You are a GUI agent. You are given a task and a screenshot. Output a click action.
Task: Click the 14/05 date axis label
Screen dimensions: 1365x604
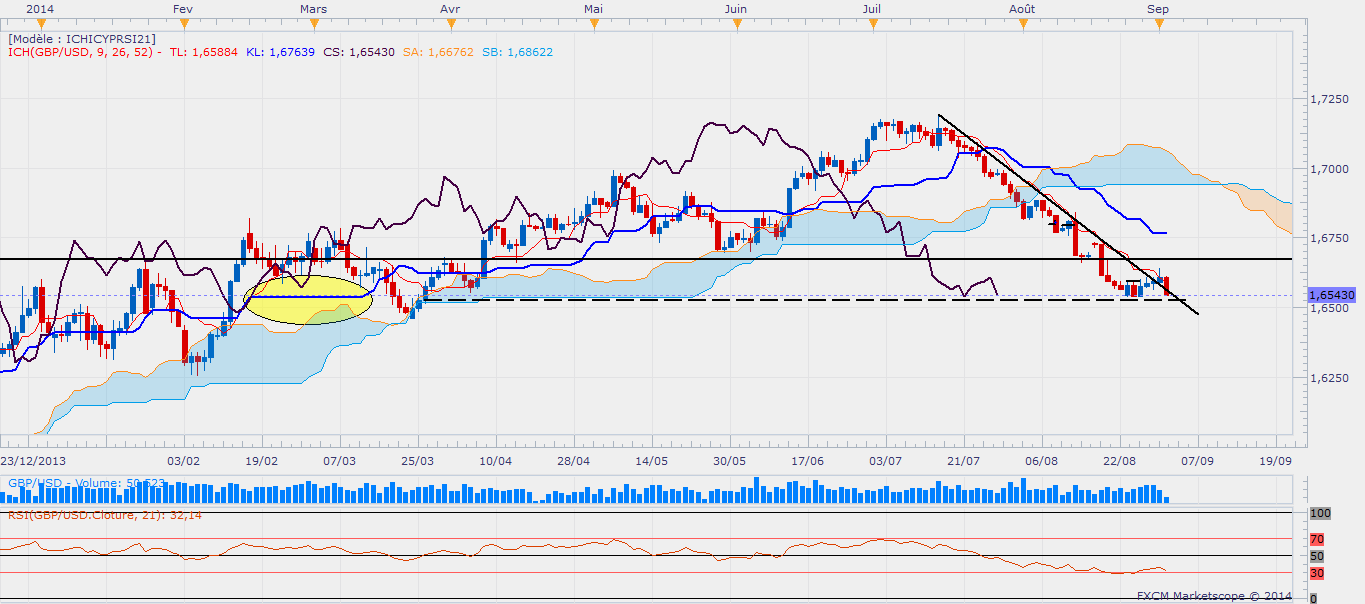click(x=651, y=462)
